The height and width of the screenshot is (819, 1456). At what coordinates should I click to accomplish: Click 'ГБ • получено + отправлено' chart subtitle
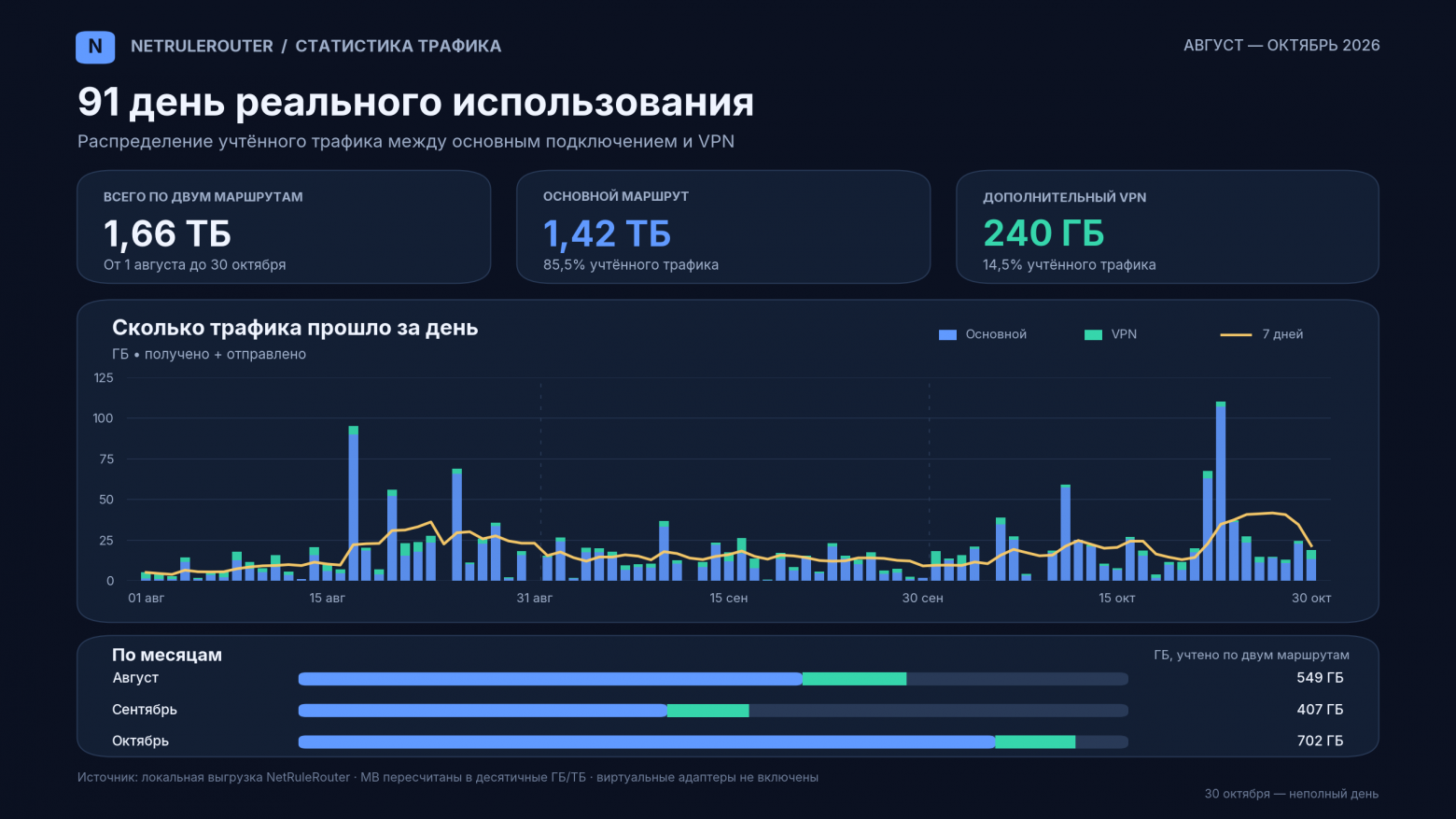[209, 354]
